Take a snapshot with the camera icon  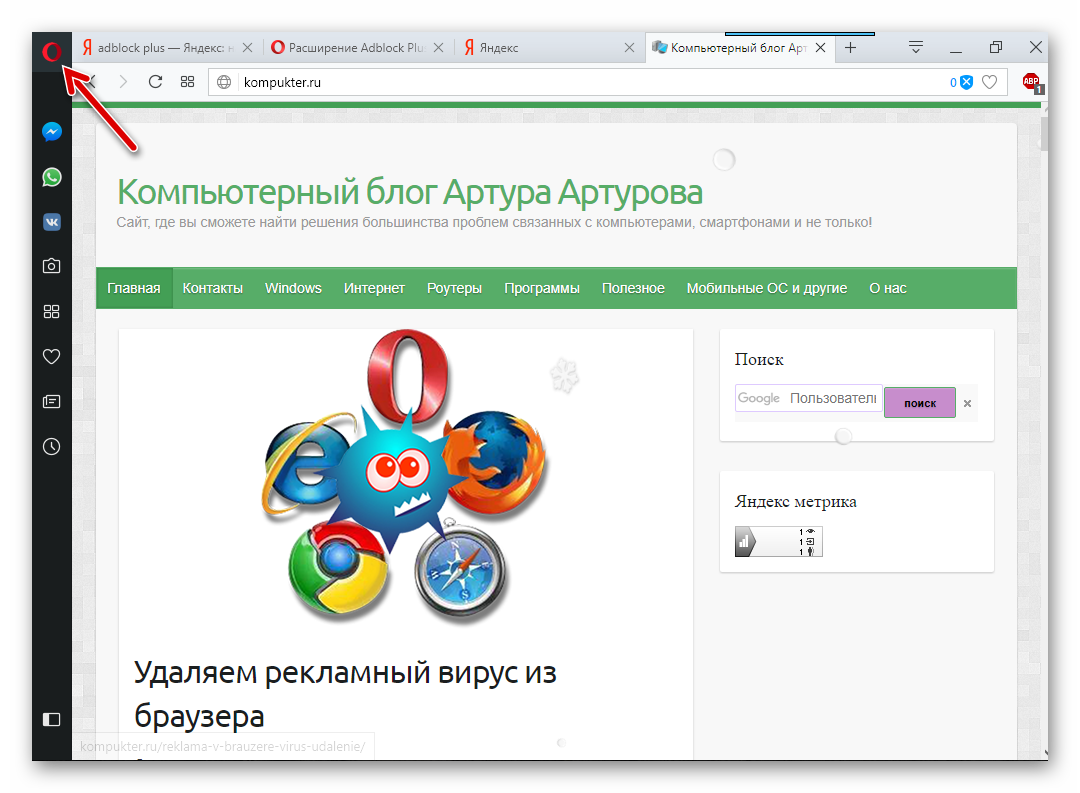point(52,266)
